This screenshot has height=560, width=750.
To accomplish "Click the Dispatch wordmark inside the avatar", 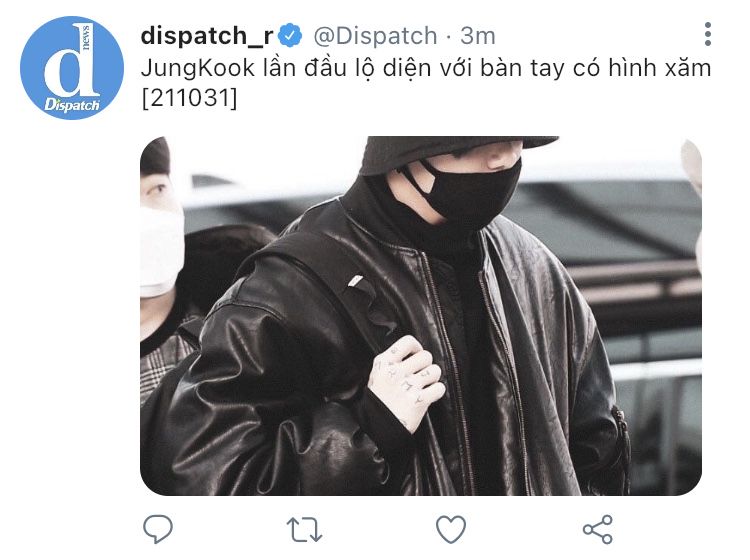I will tap(72, 105).
